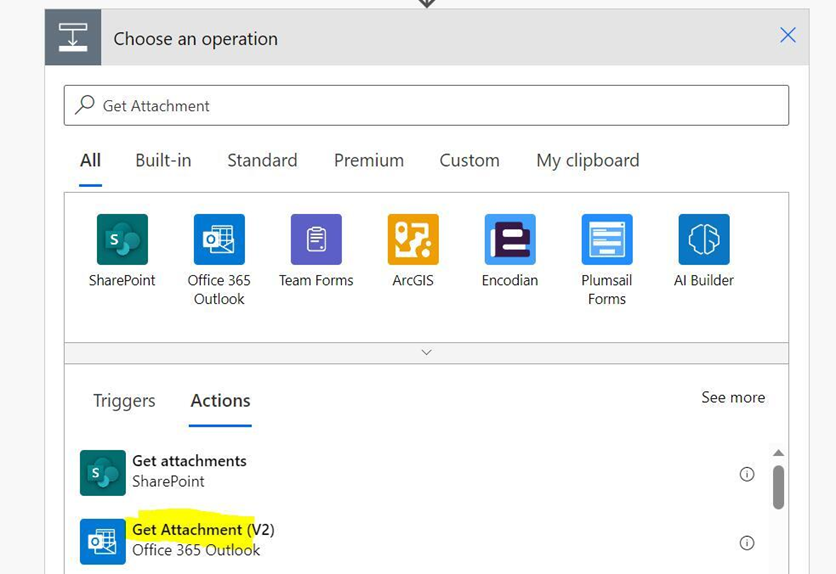Switch to the Custom tab
Viewport: 836px width, 574px height.
(469, 160)
